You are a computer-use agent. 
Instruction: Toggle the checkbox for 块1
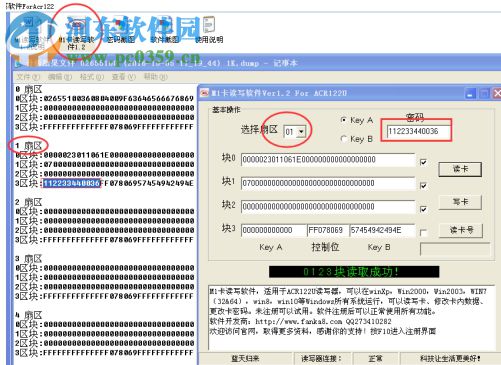tap(423, 186)
